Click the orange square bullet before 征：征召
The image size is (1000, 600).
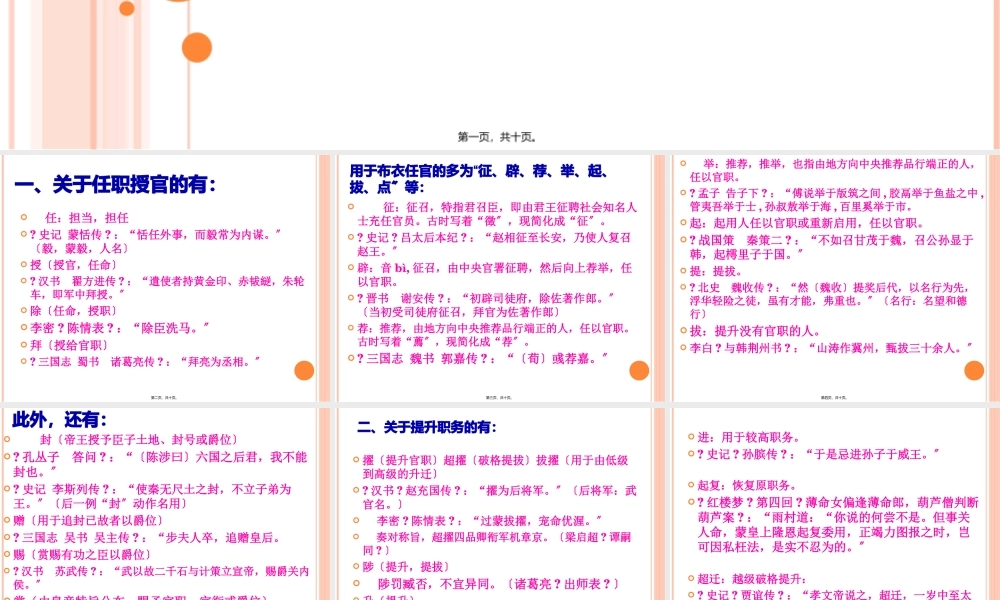(x=350, y=205)
